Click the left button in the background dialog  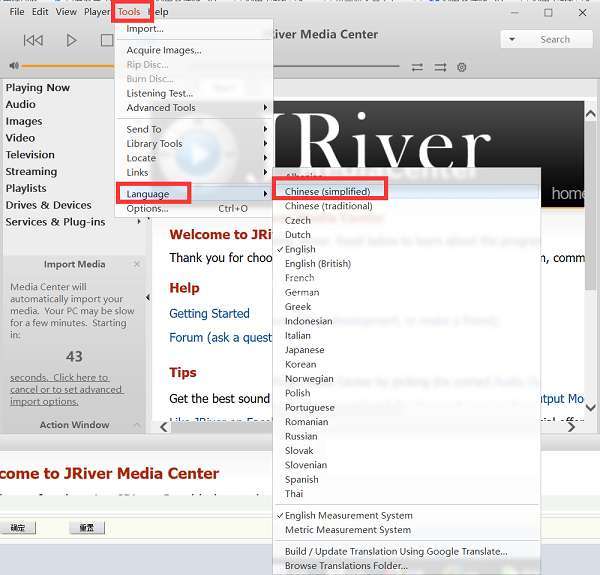pyautogui.click(x=18, y=528)
